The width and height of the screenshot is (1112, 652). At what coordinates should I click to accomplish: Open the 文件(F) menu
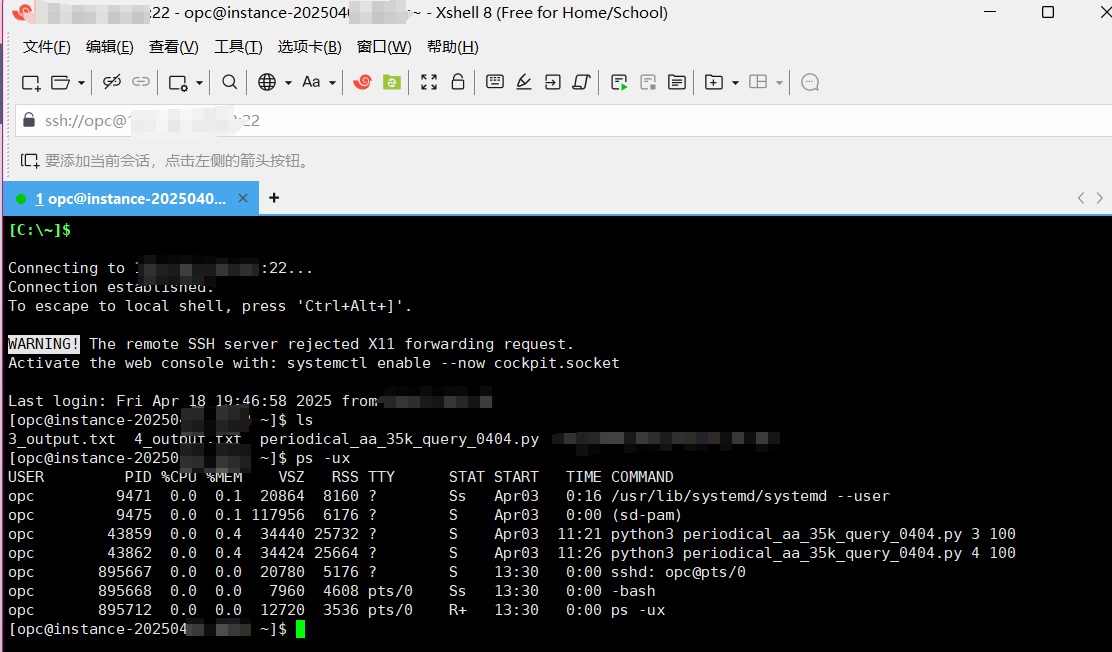pos(46,47)
